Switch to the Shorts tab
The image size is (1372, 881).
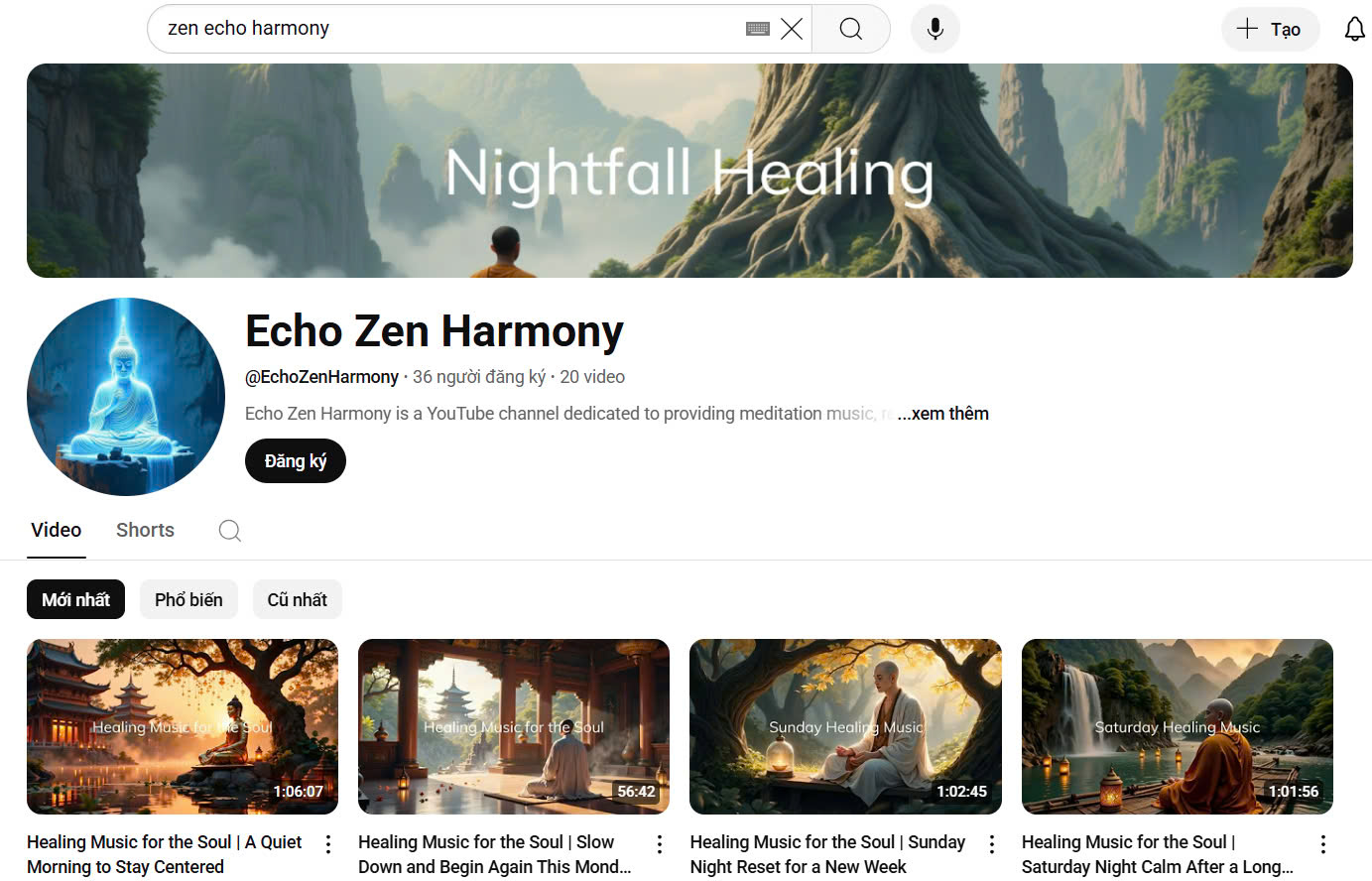pos(145,530)
